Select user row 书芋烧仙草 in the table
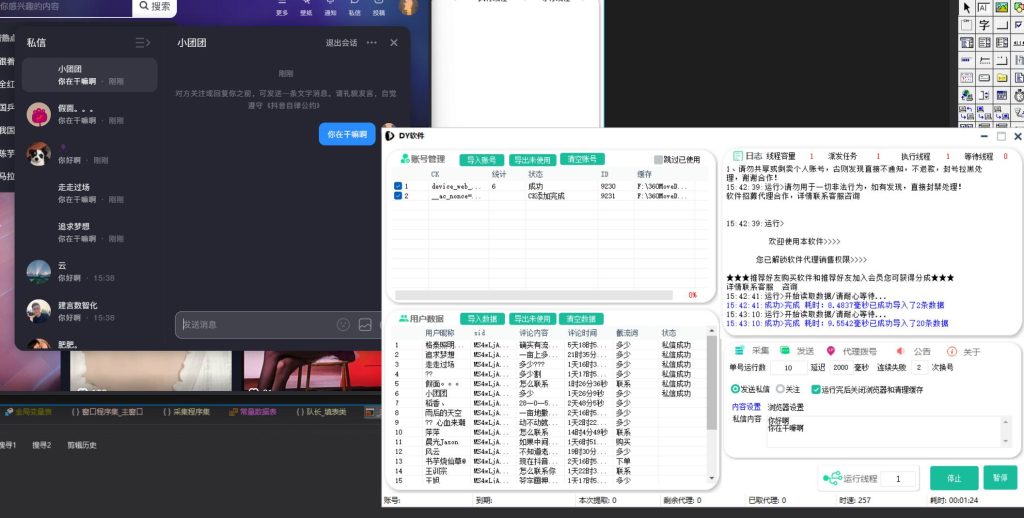 547,461
